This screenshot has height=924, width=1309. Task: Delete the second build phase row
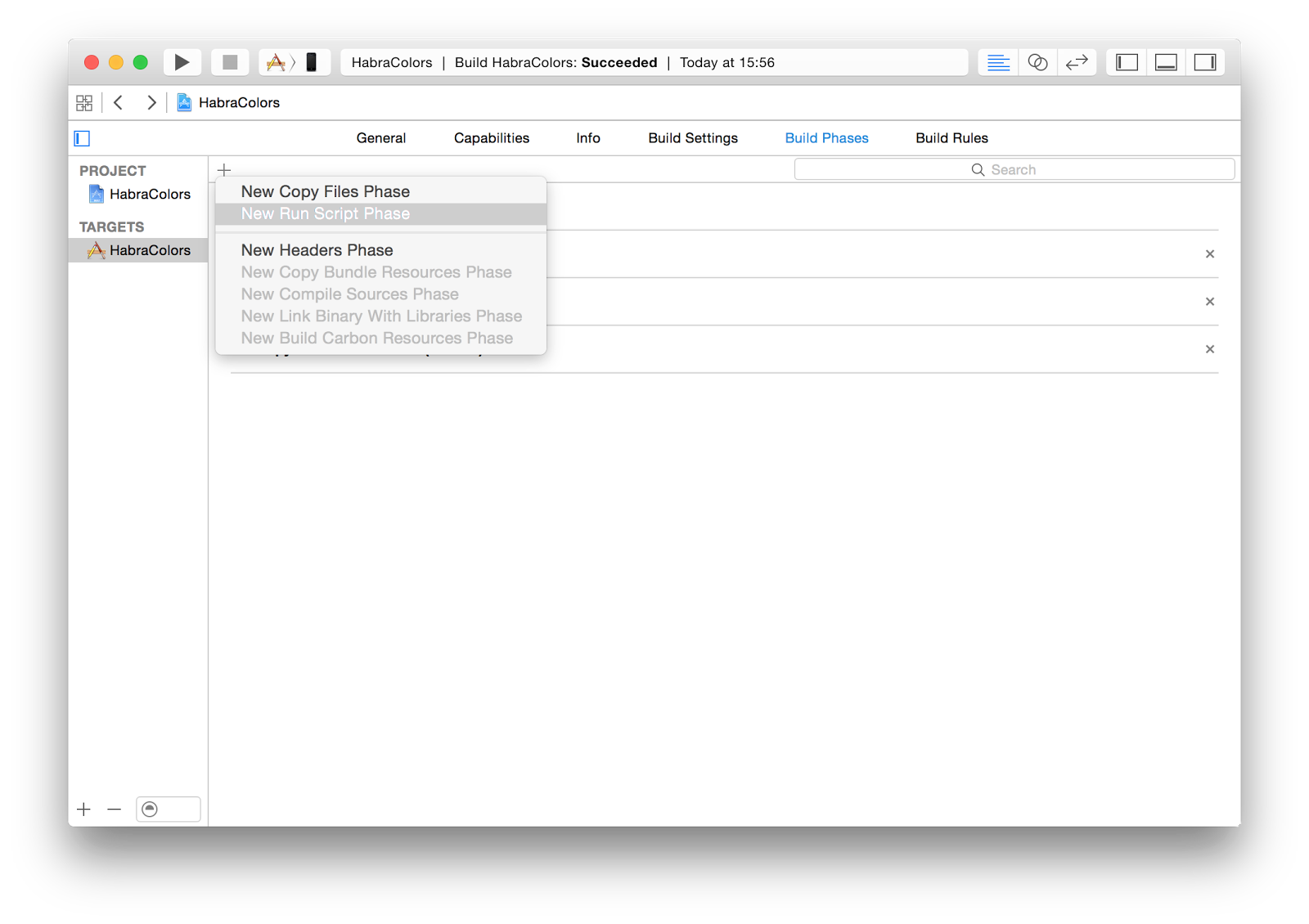click(x=1210, y=302)
